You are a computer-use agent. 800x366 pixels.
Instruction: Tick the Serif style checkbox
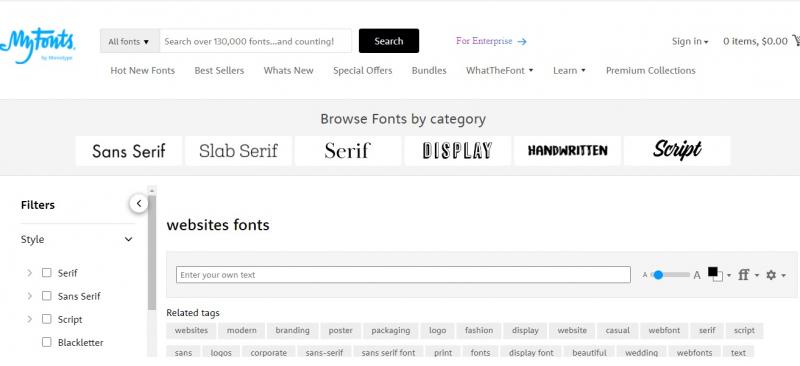tap(46, 273)
